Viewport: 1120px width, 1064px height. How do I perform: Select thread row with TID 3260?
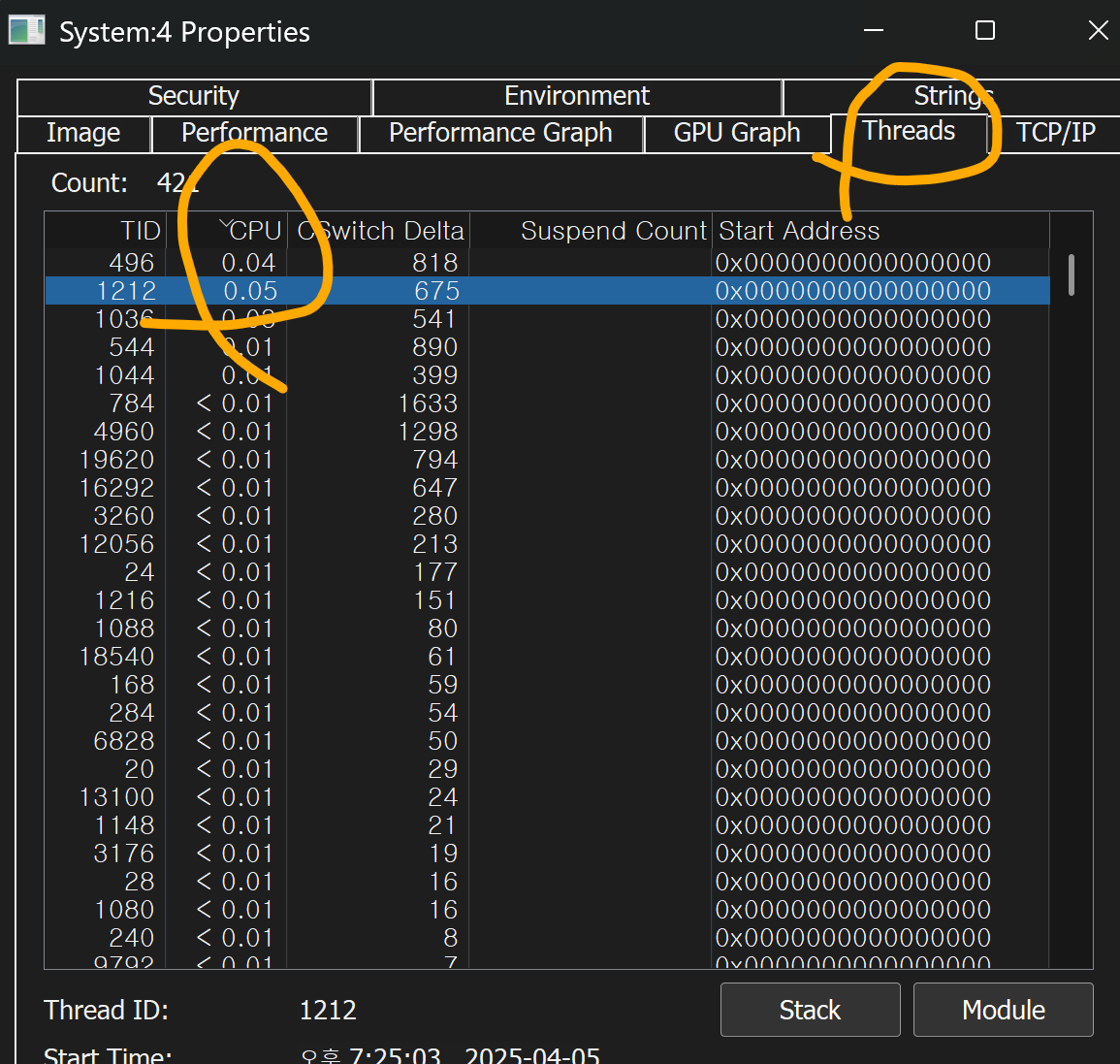click(547, 516)
